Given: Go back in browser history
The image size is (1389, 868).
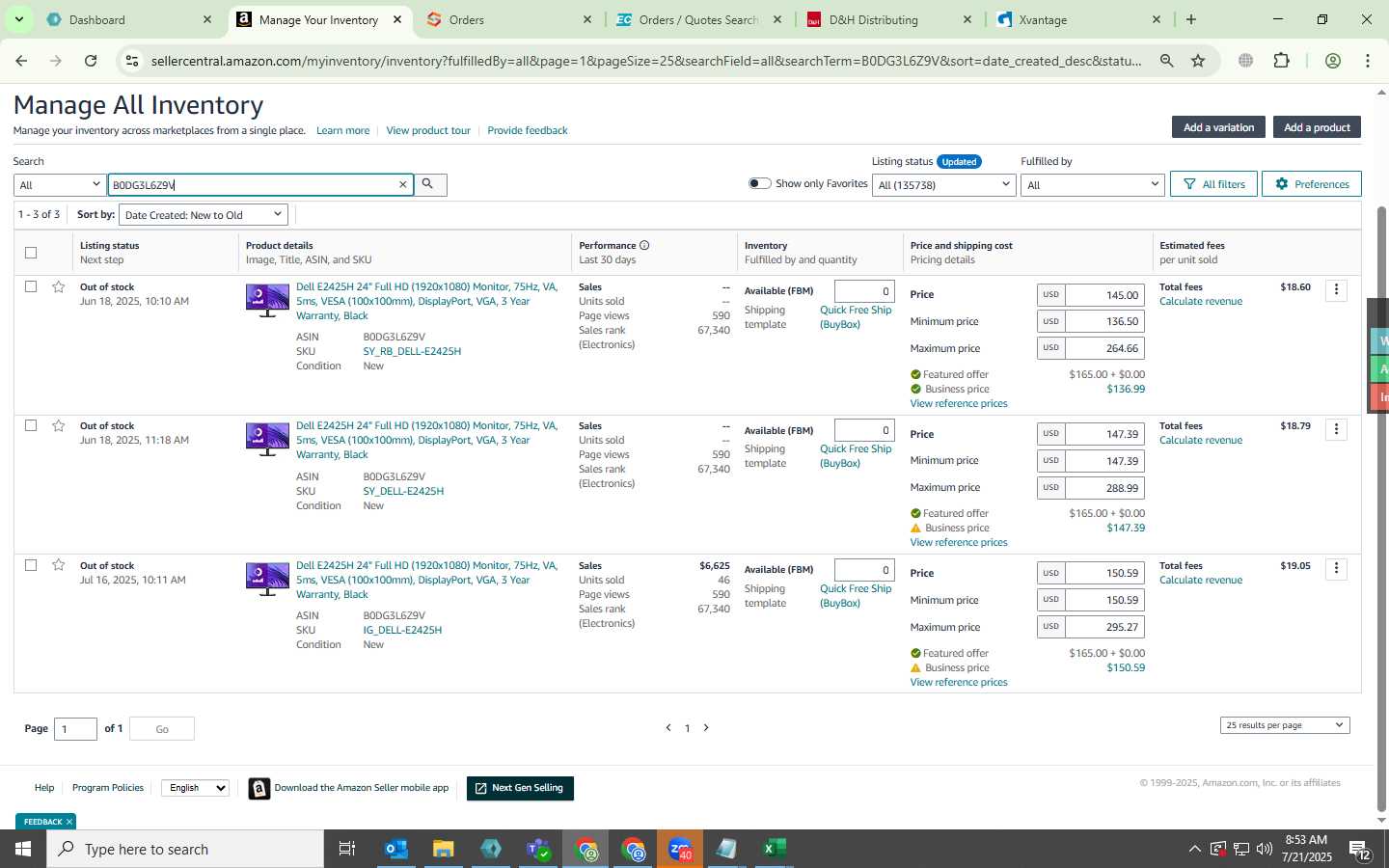Looking at the screenshot, I should click(x=21, y=61).
